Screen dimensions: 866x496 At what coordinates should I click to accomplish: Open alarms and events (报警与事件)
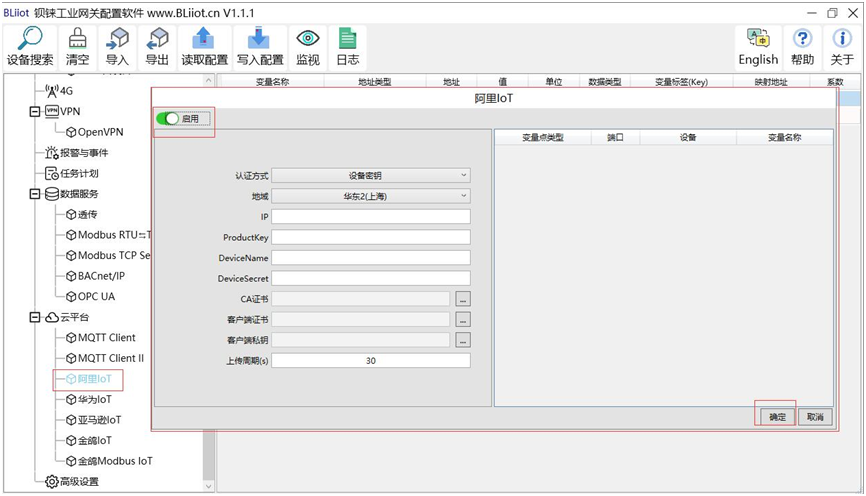(77, 152)
